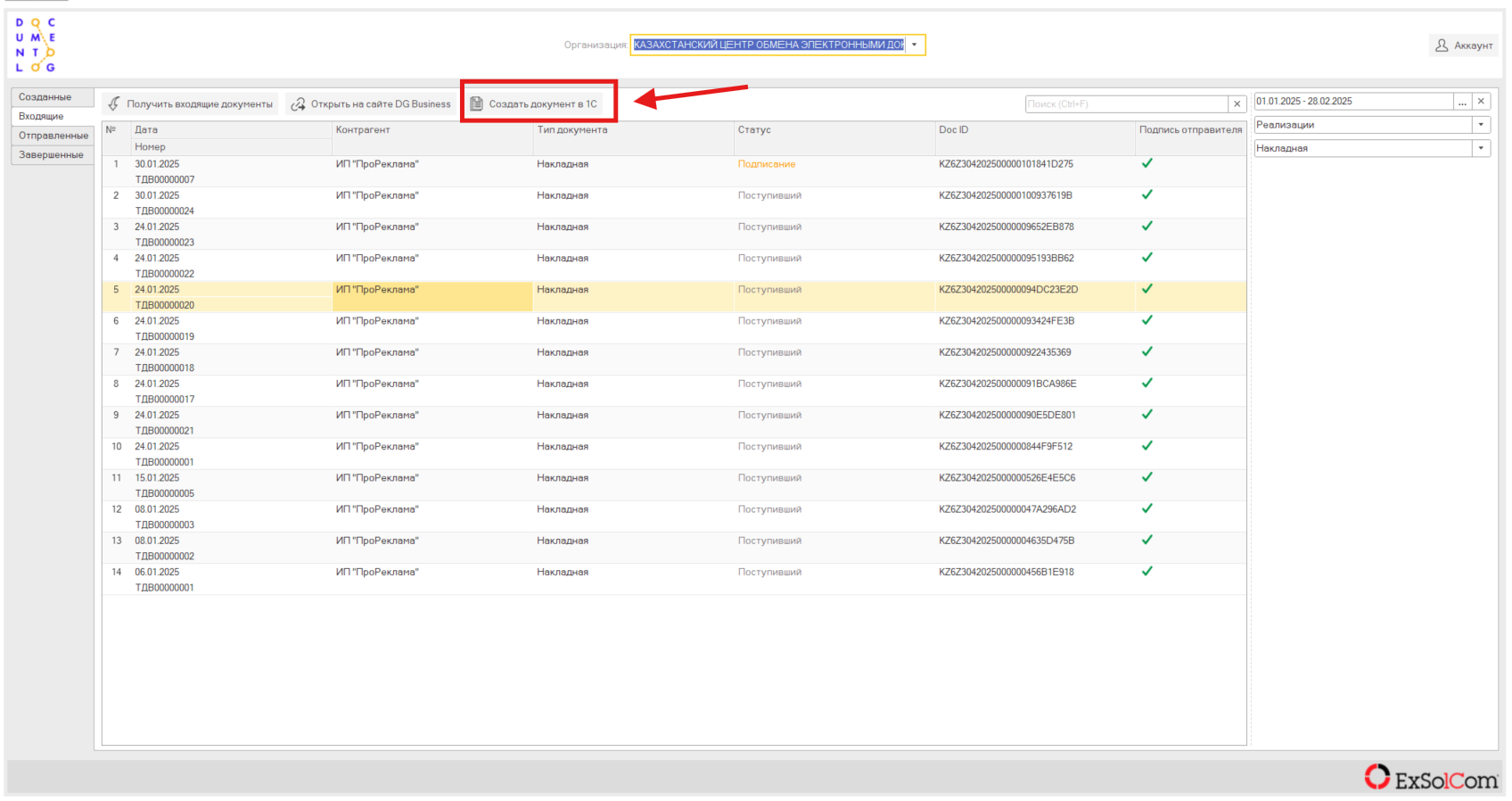1512x801 pixels.
Task: Sort by the Статус column header
Action: tap(834, 130)
